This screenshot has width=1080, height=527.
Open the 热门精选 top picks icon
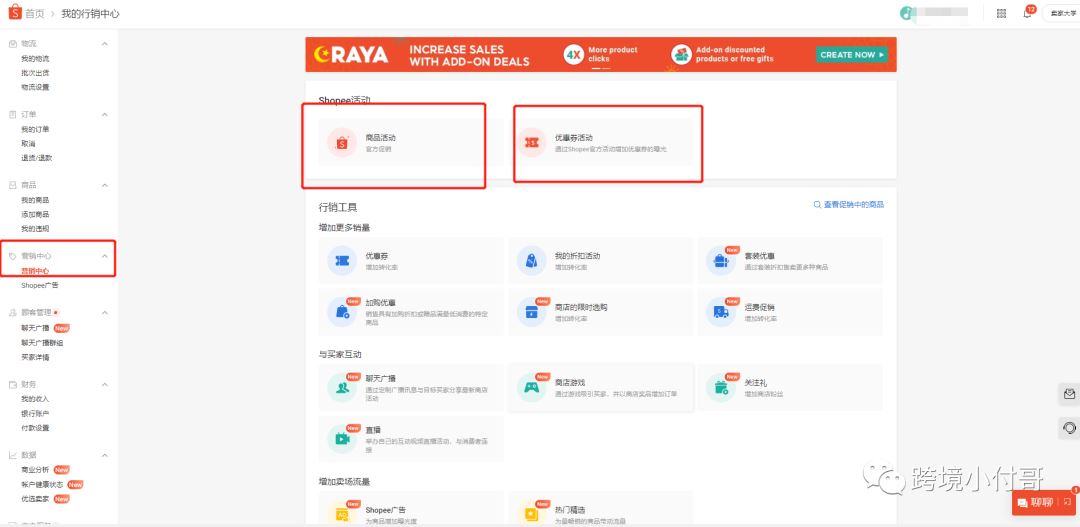531,514
